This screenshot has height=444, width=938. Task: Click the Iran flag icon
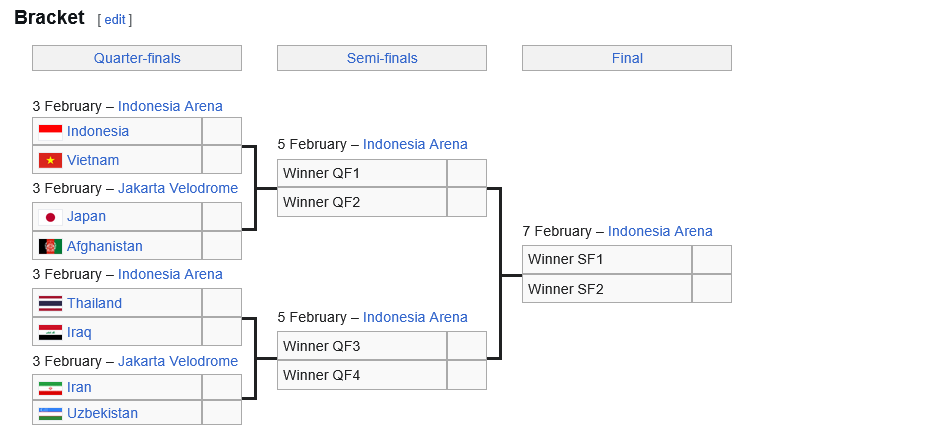click(50, 388)
